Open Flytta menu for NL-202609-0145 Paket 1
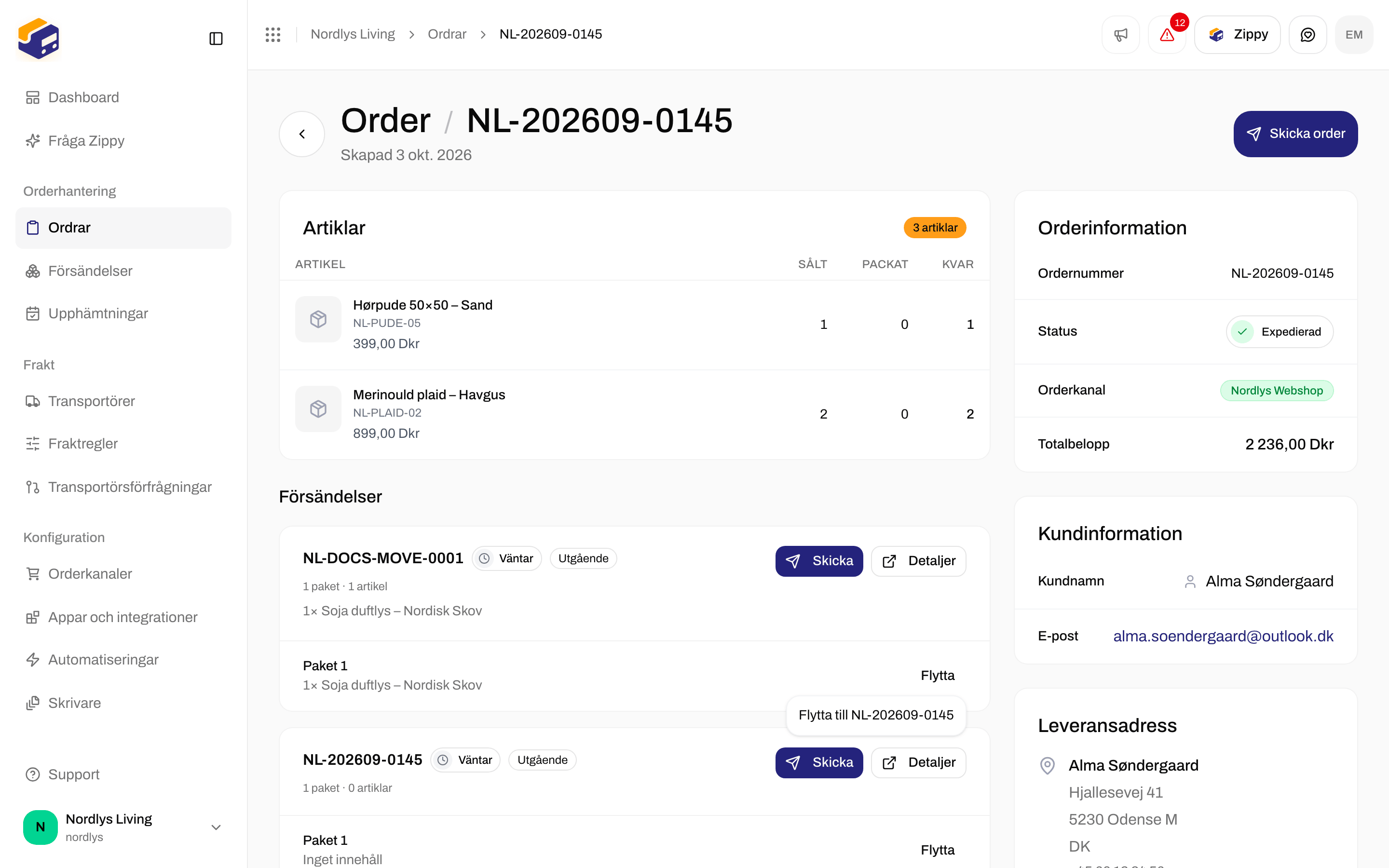Image resolution: width=1389 pixels, height=868 pixels. tap(937, 850)
